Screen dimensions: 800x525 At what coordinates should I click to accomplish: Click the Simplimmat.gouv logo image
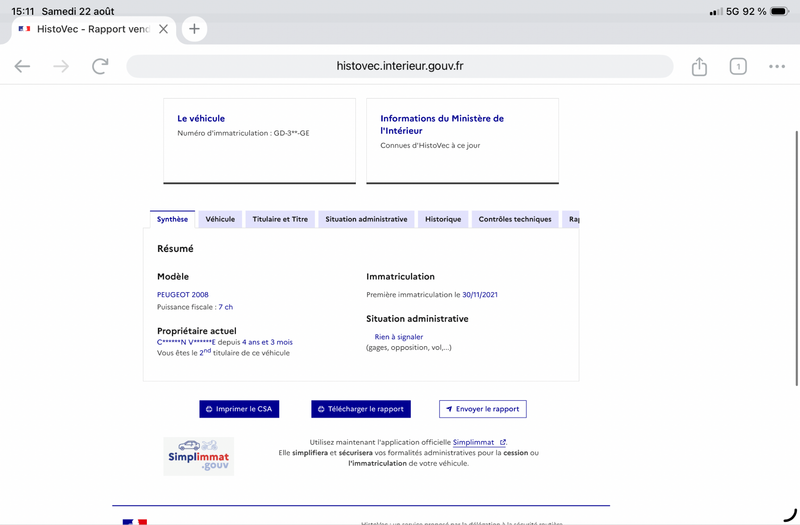(198, 456)
